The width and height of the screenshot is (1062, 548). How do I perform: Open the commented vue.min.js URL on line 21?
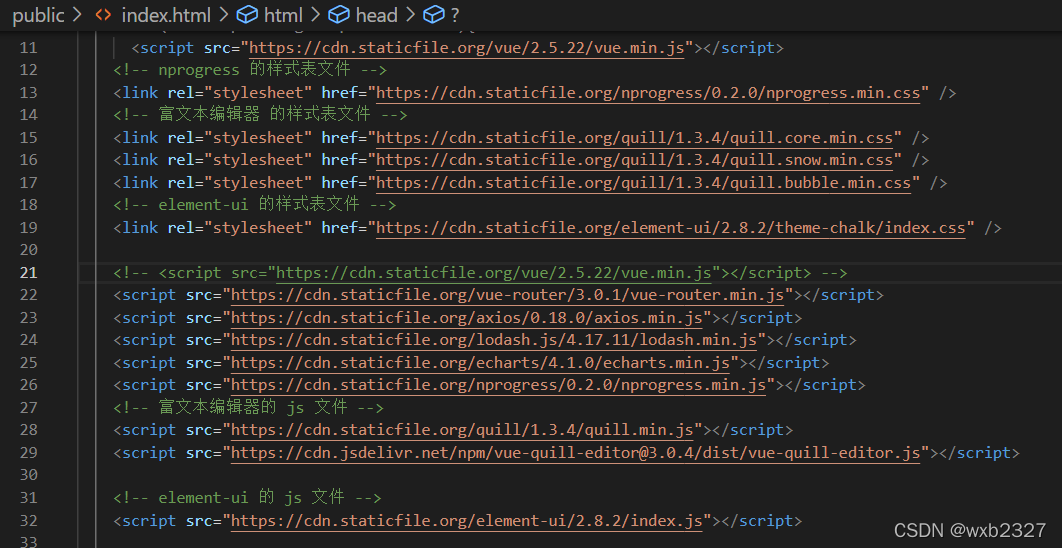[494, 272]
